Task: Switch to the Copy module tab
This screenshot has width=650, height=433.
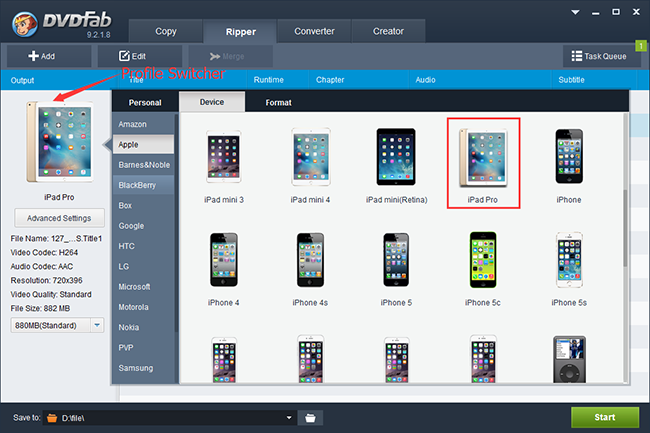Action: point(166,31)
